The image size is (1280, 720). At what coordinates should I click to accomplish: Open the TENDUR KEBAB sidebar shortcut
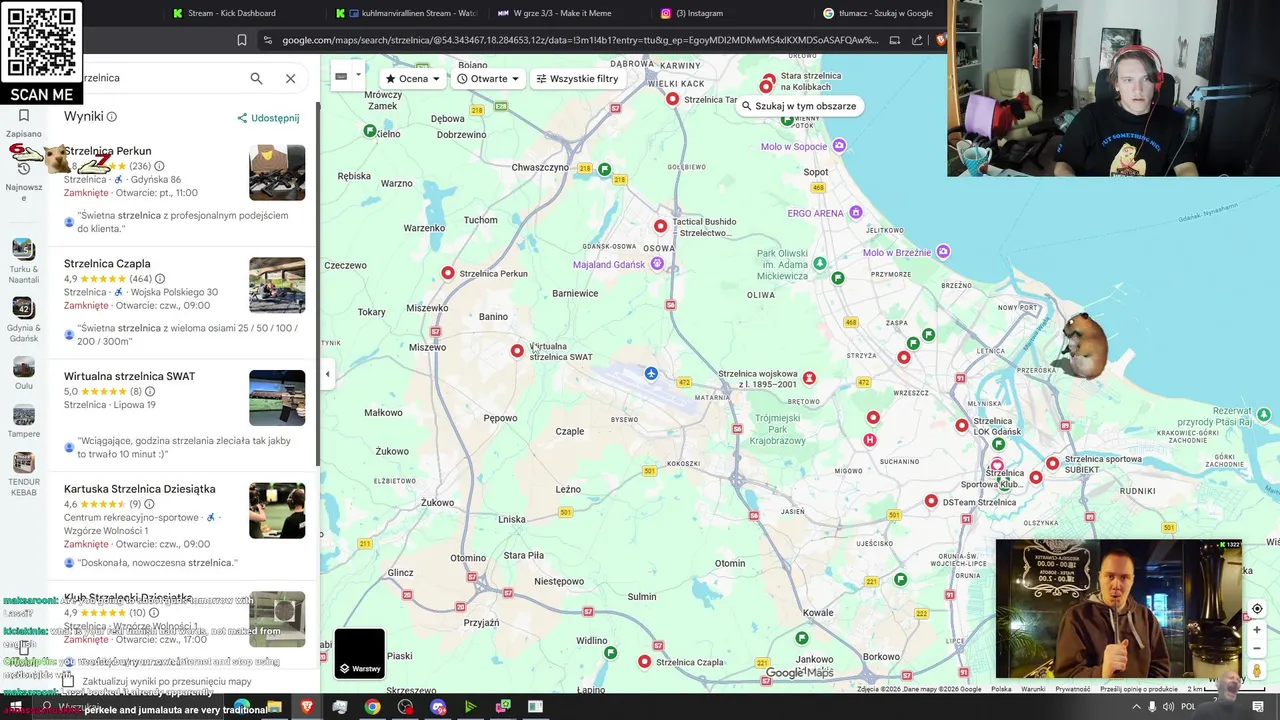(x=23, y=474)
